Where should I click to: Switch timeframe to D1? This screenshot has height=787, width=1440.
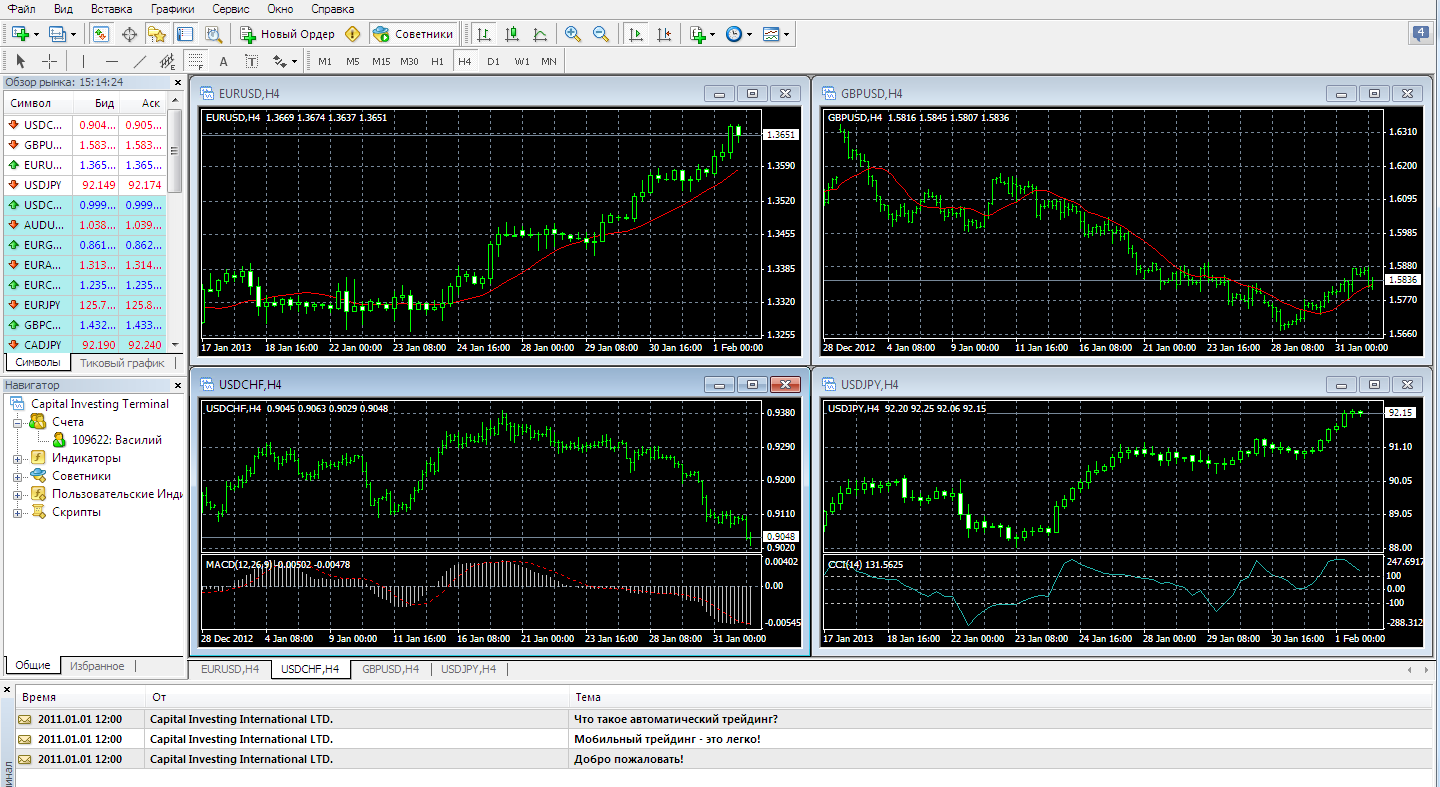pos(493,61)
